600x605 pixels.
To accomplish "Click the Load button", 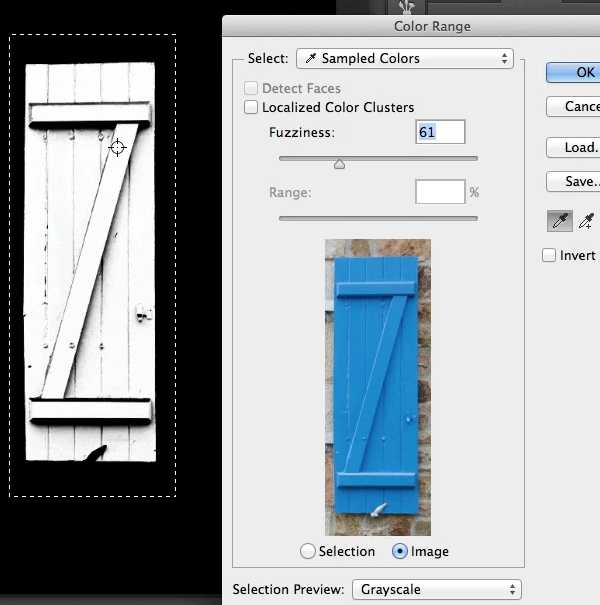I will click(x=574, y=147).
